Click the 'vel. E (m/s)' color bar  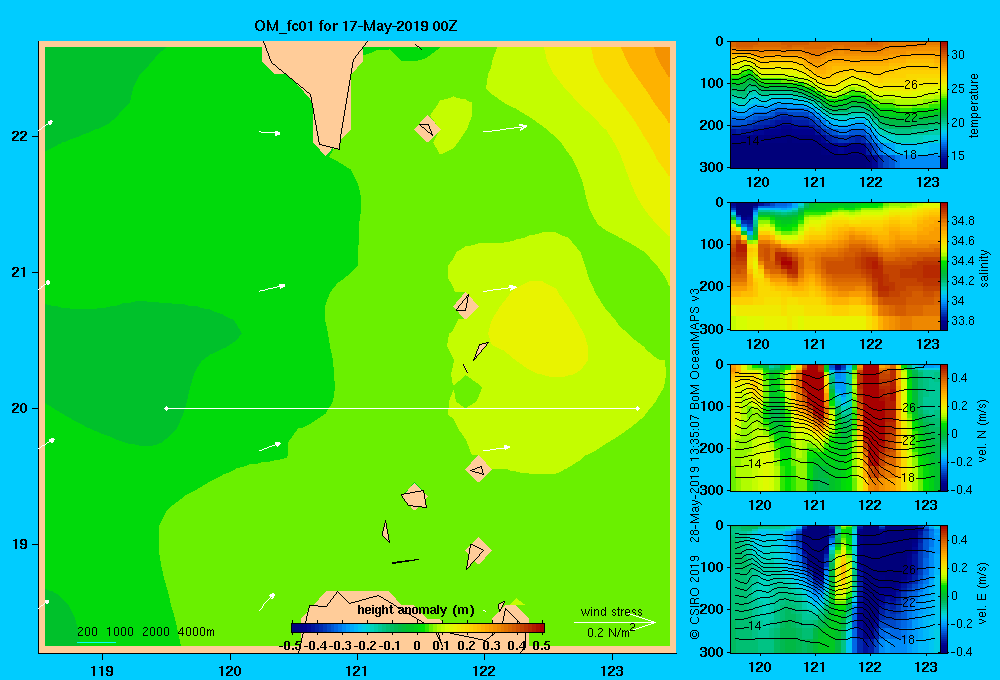(x=944, y=589)
